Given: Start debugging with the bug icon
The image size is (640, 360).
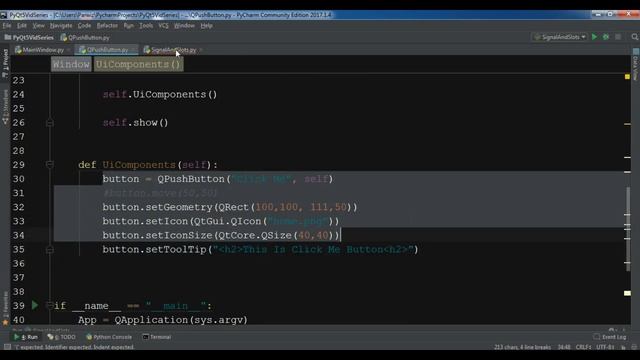Looking at the screenshot, I should coord(606,37).
